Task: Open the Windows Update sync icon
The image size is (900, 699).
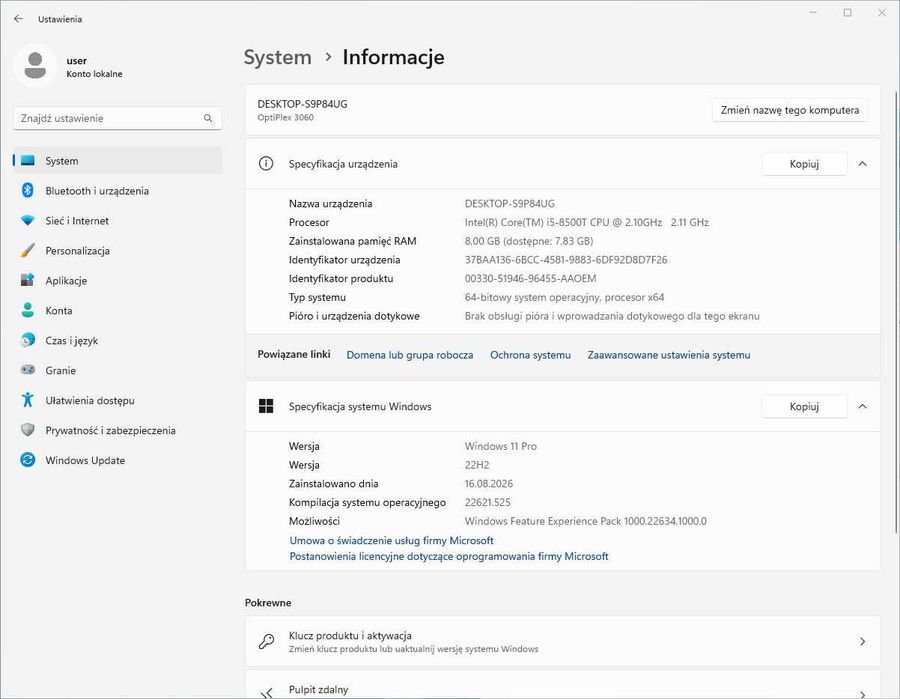Action: [x=28, y=460]
